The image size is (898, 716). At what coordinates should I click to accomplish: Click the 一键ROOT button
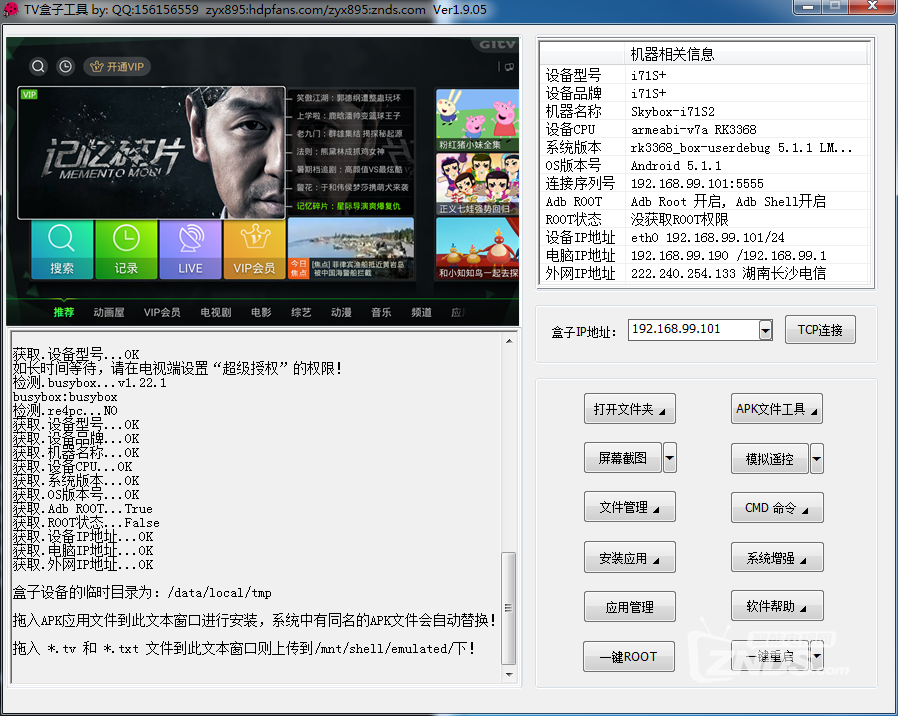628,656
